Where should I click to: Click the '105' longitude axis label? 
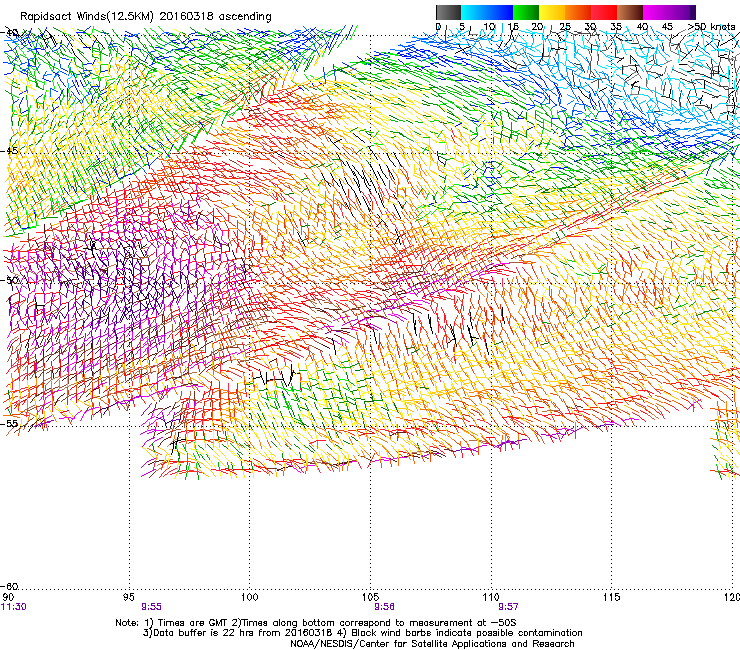pos(370,597)
